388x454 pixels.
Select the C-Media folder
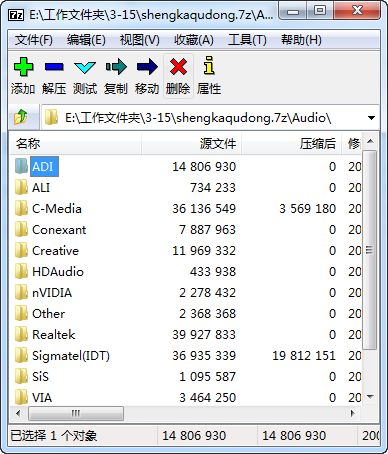(x=57, y=209)
